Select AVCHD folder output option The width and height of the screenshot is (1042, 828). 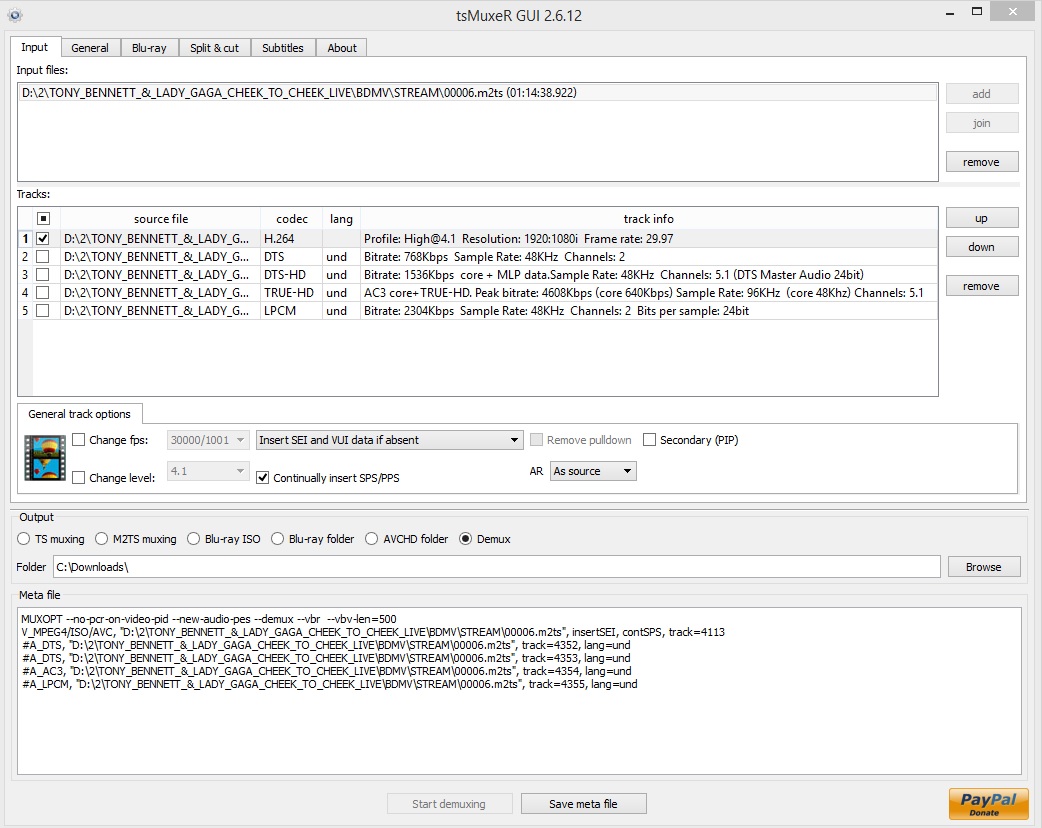pos(371,539)
